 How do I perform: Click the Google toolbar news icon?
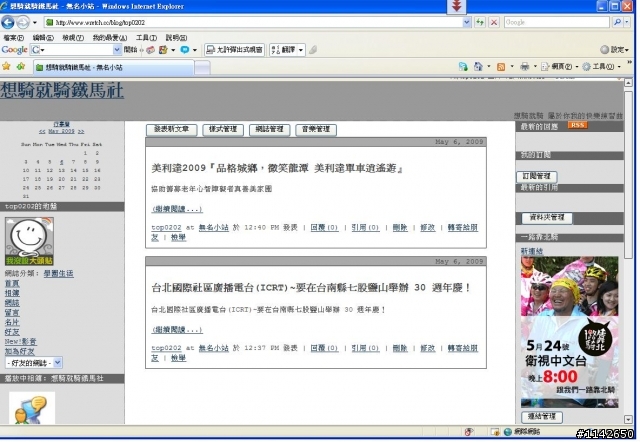pos(151,50)
